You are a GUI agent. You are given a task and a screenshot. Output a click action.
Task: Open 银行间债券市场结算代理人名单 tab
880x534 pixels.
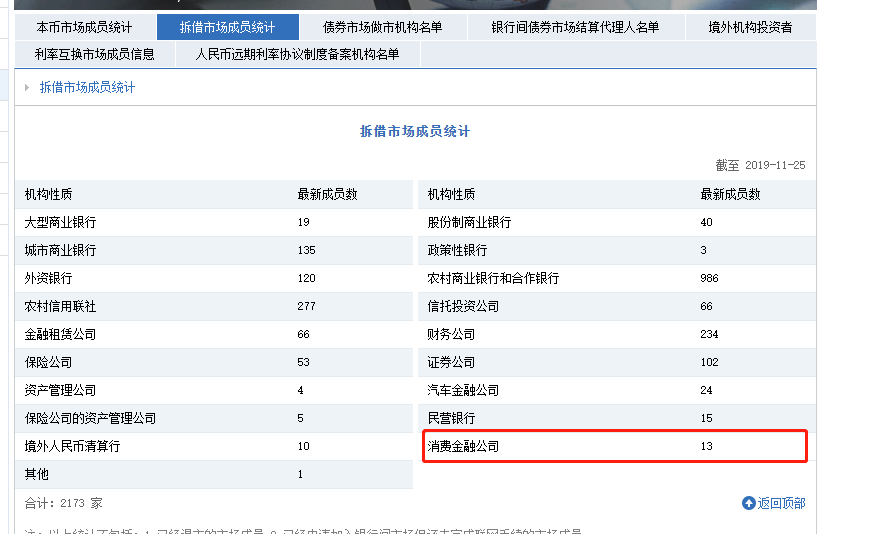click(x=575, y=27)
